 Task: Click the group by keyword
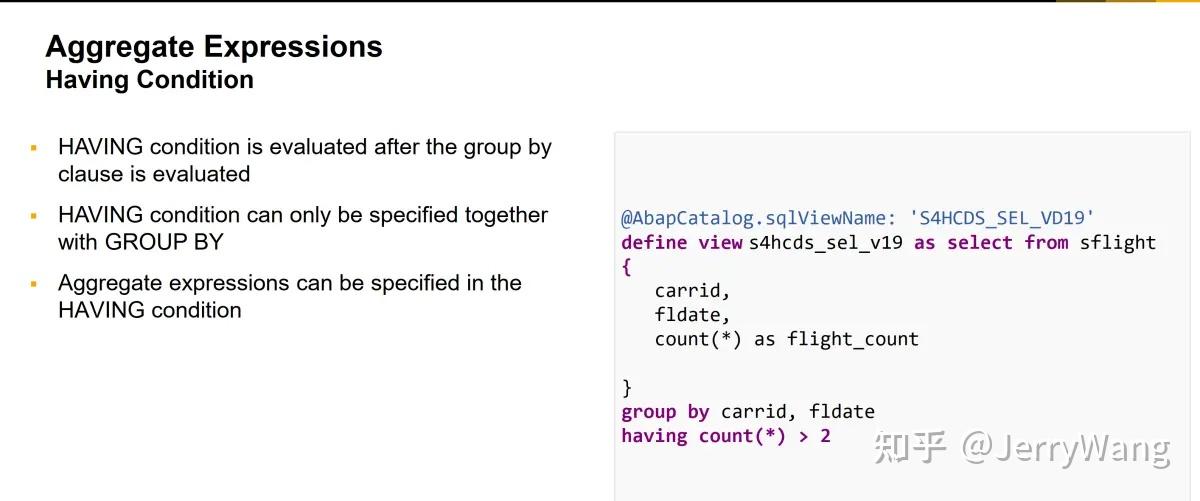(665, 412)
